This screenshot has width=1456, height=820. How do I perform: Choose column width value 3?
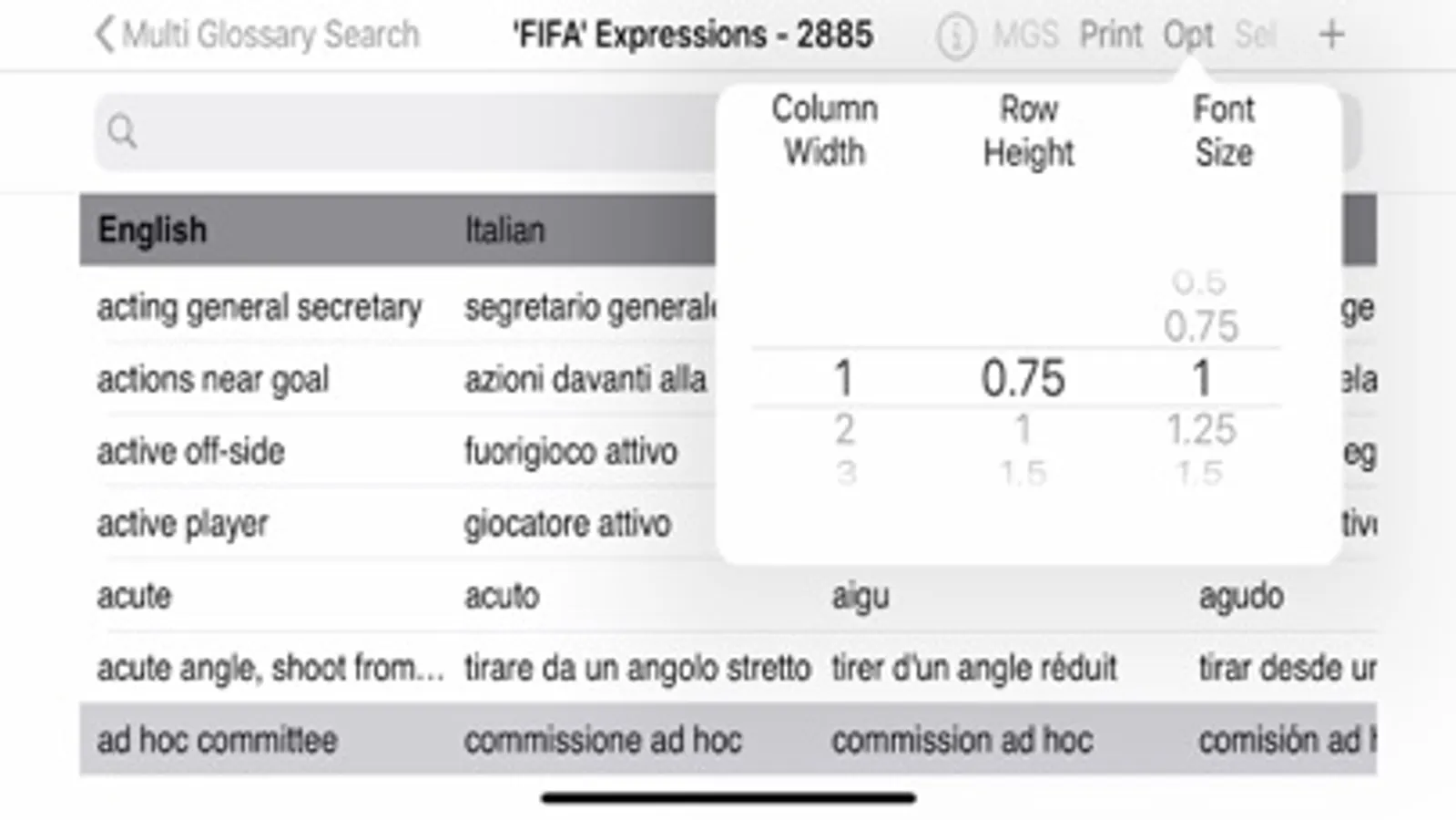845,473
